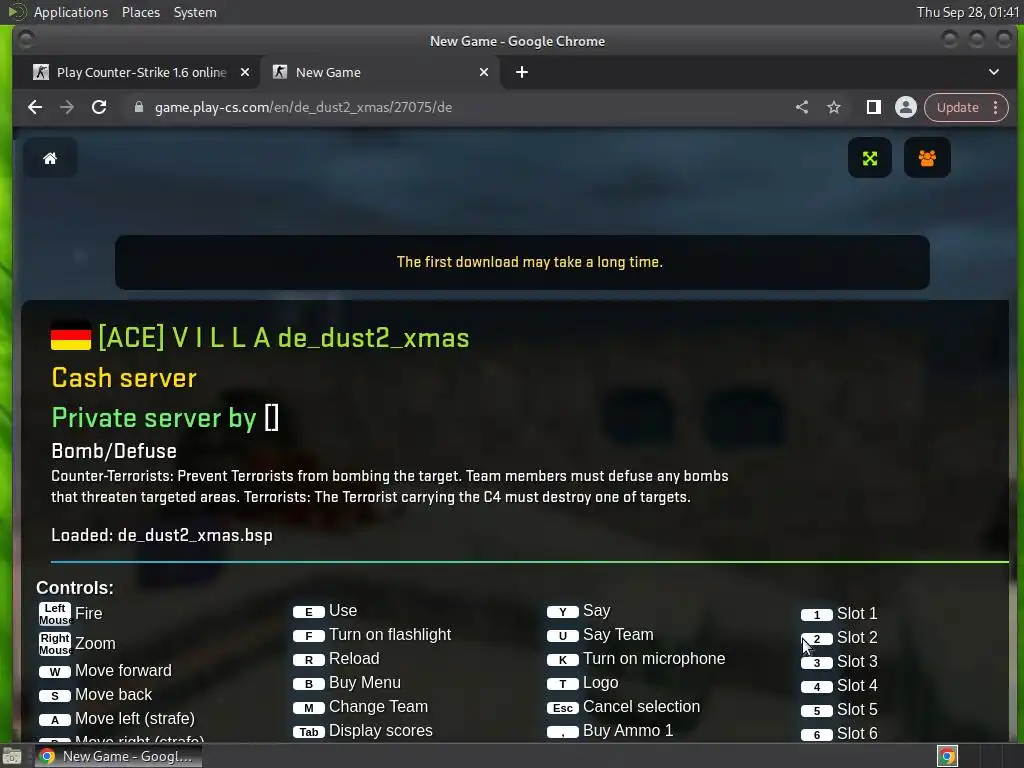Click the A key for Move left
Screen dimensions: 1024x768
[x=55, y=720]
